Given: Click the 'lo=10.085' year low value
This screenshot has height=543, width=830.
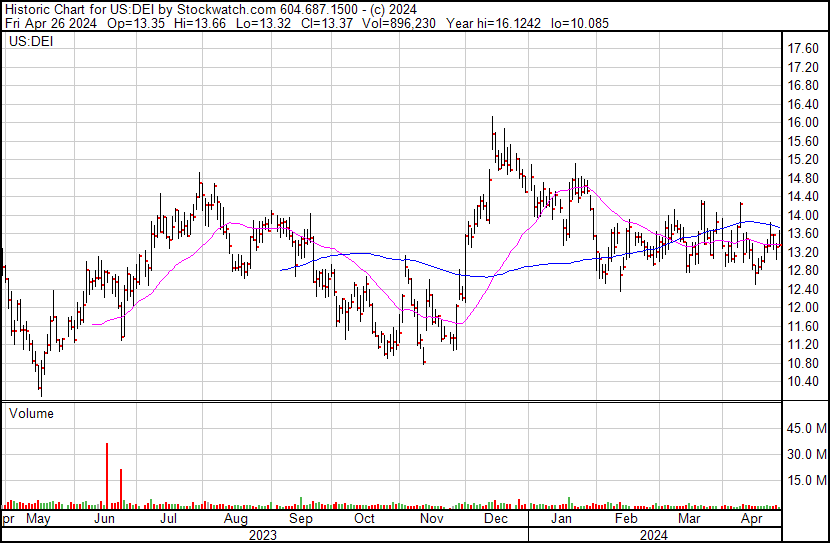Looking at the screenshot, I should 580,23.
